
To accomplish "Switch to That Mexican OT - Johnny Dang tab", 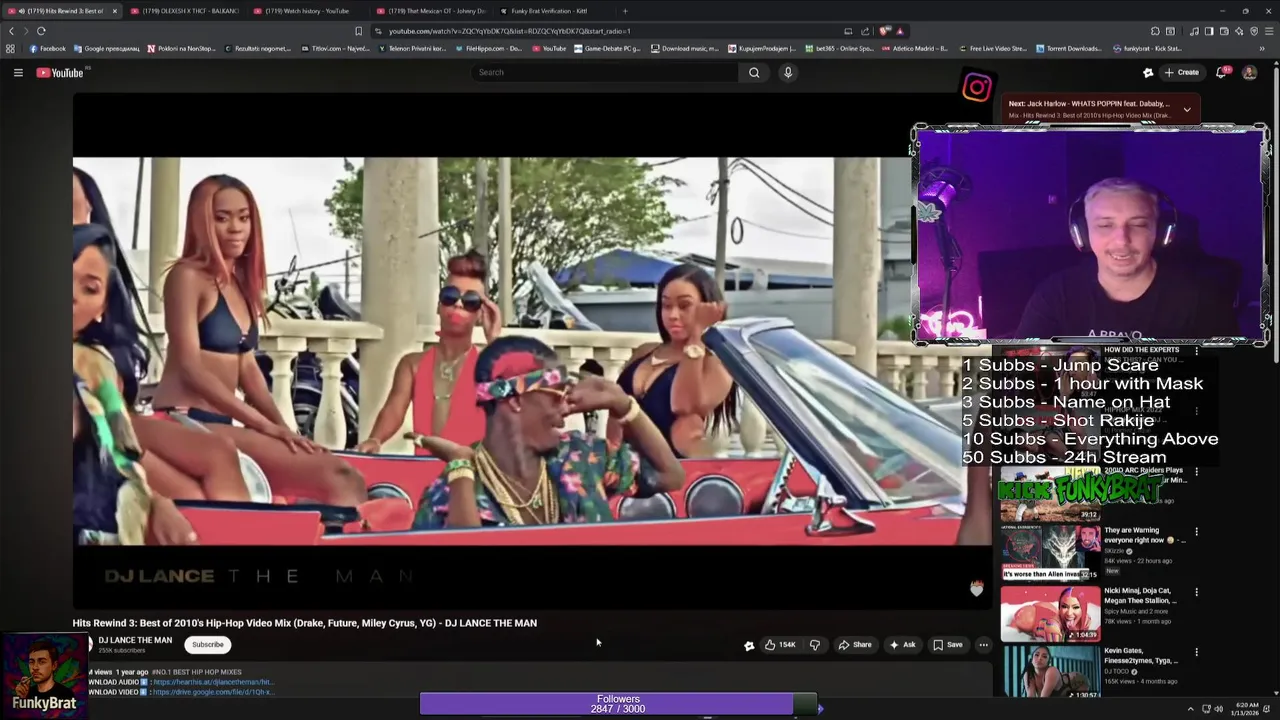I will (x=430, y=11).
